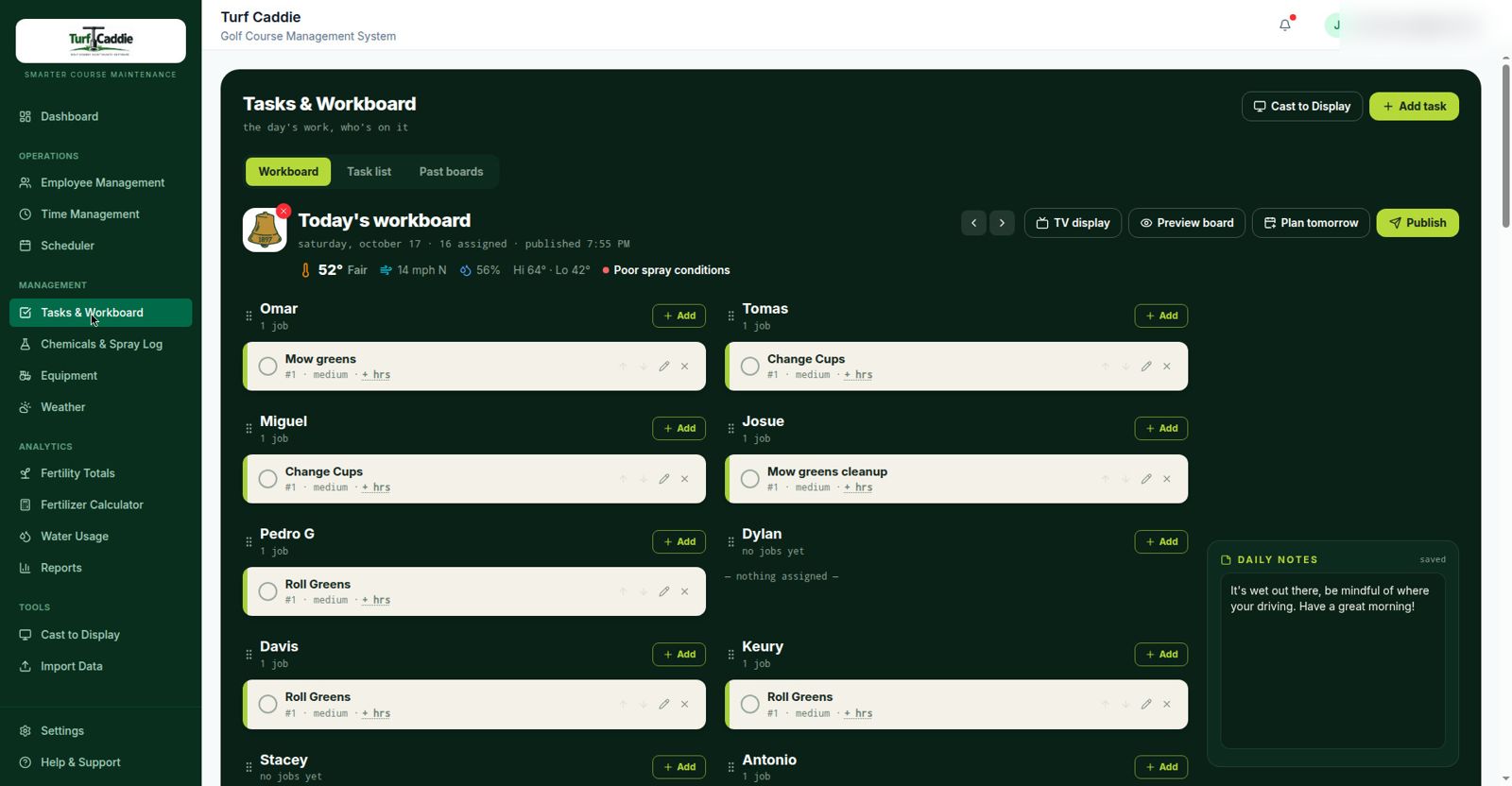The width and height of the screenshot is (1512, 786).
Task: Go to the previous day's workboard
Action: (x=973, y=223)
